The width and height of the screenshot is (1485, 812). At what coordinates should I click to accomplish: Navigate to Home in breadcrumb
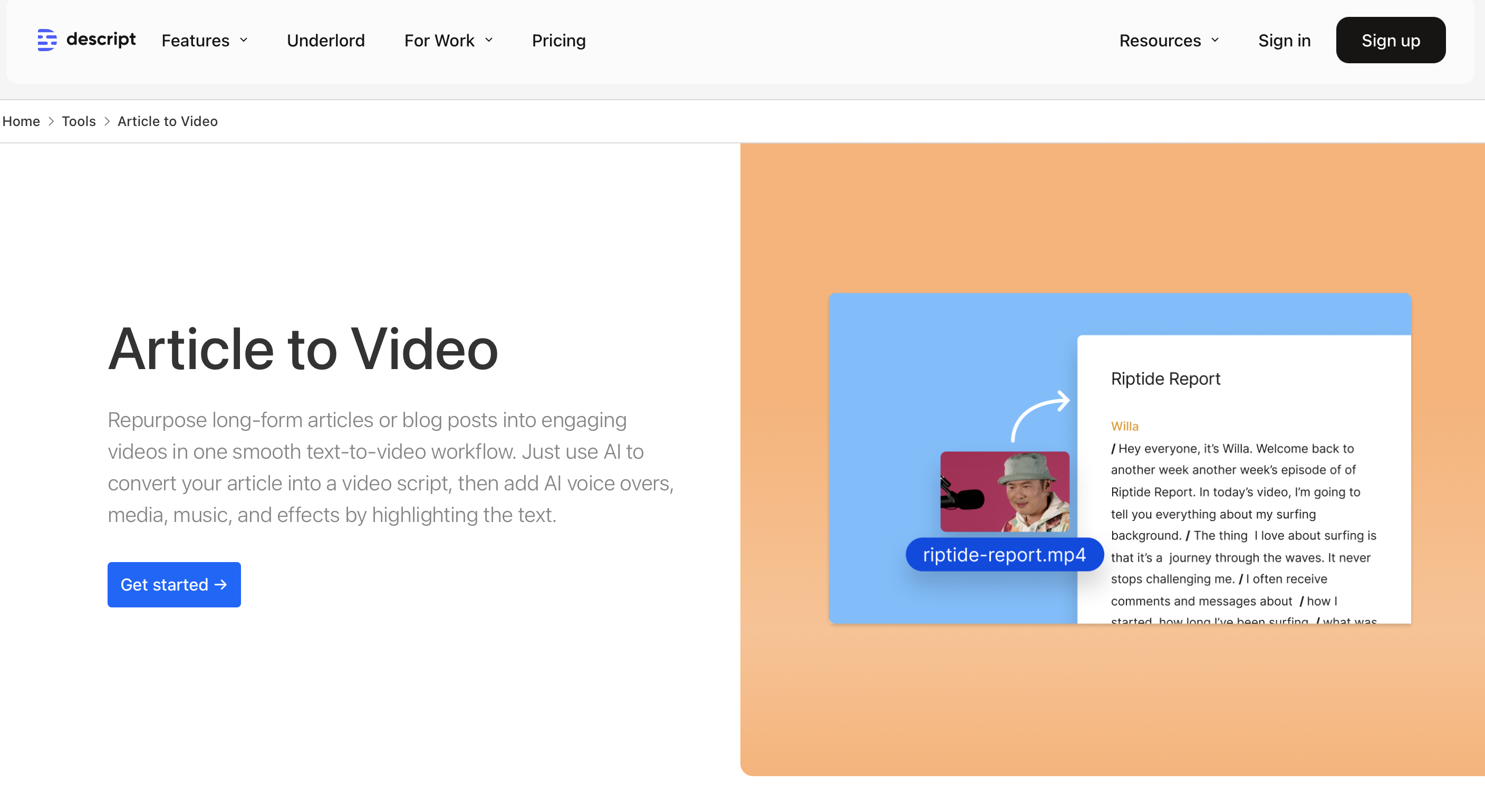click(21, 121)
